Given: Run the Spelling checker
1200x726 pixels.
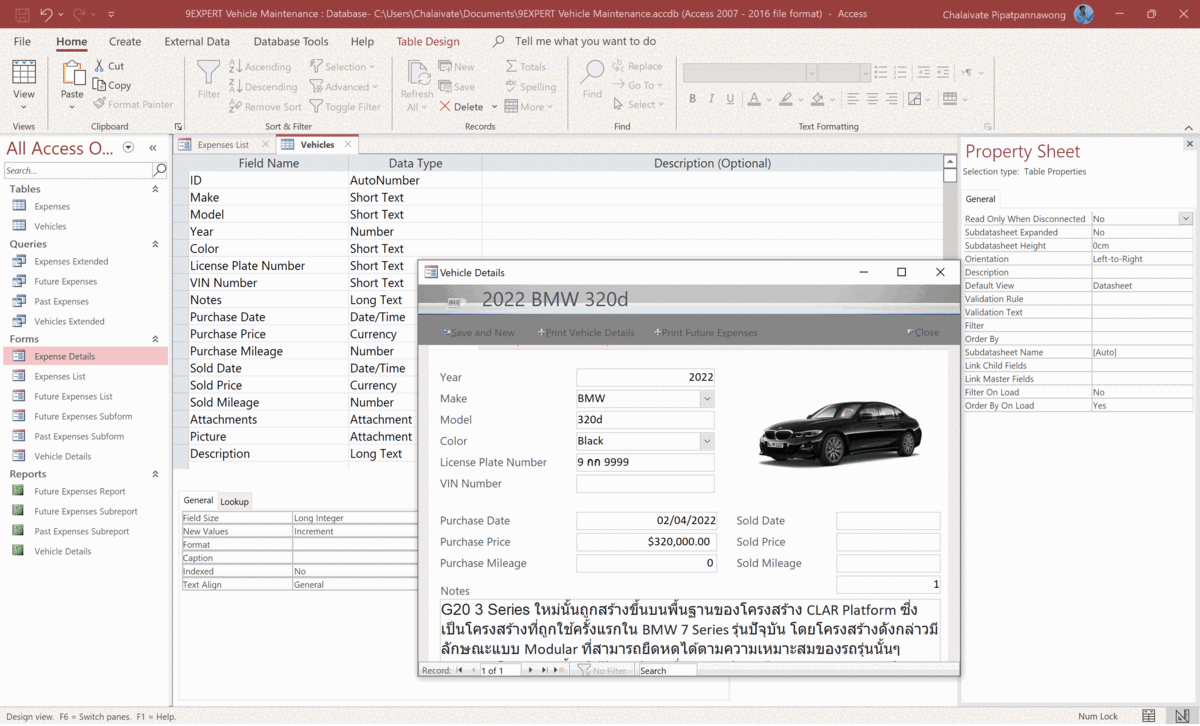Looking at the screenshot, I should coord(530,87).
